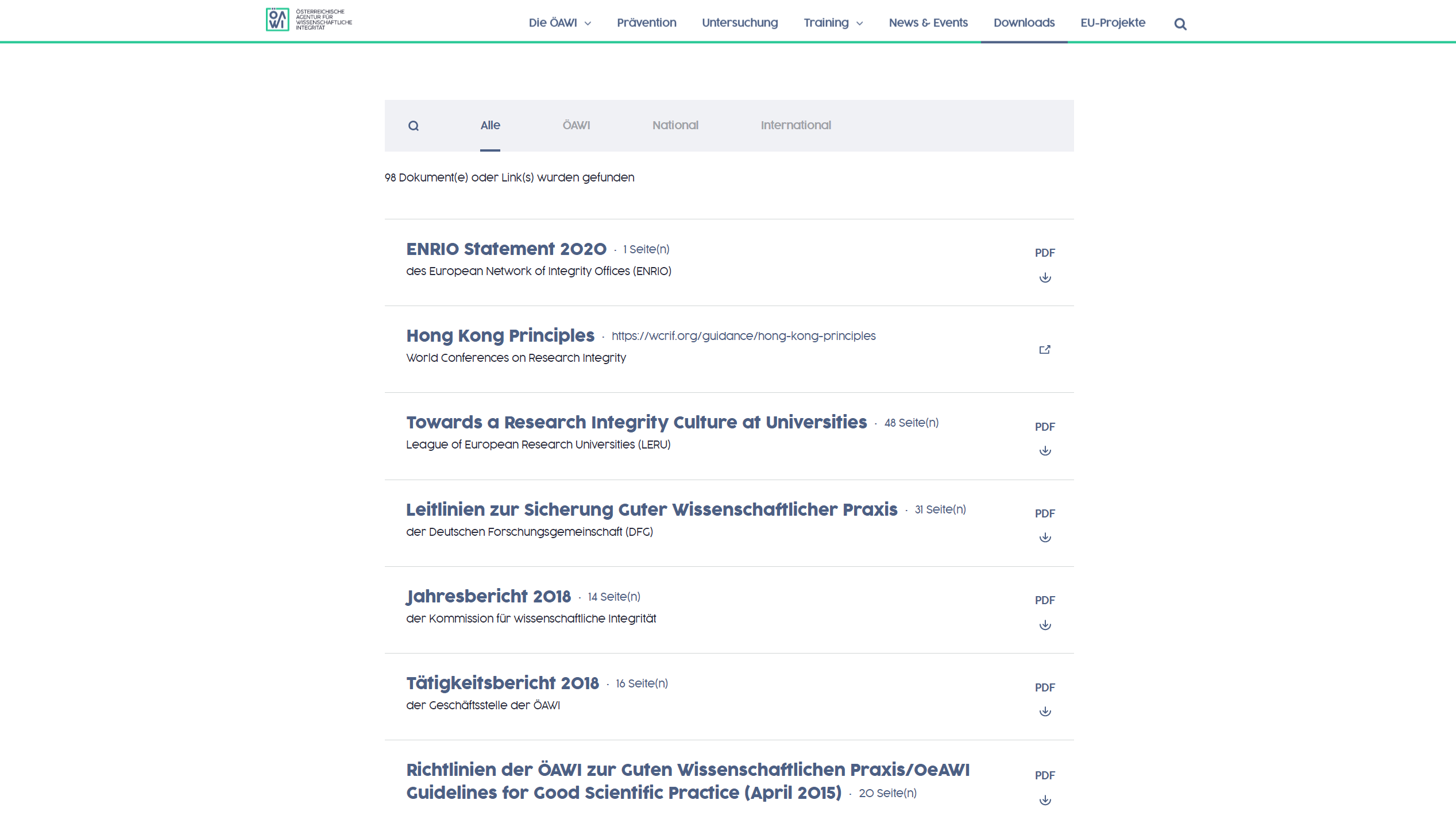Click 'der Kommission für wissenschaftliche Integrität' subtitle

531,619
